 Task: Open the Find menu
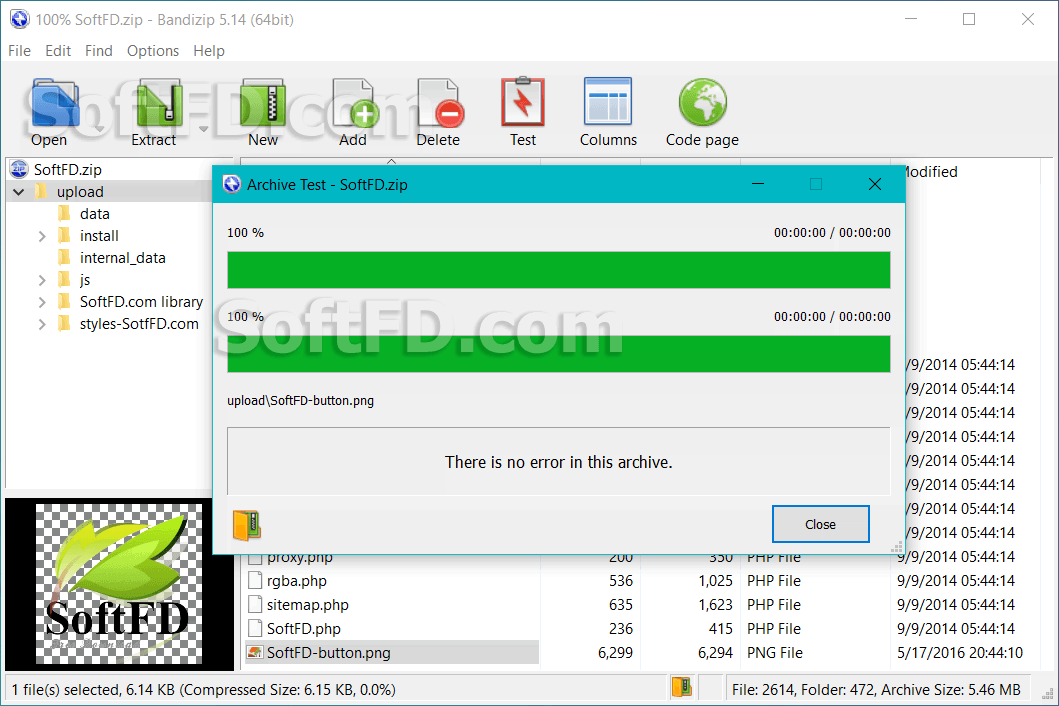99,51
